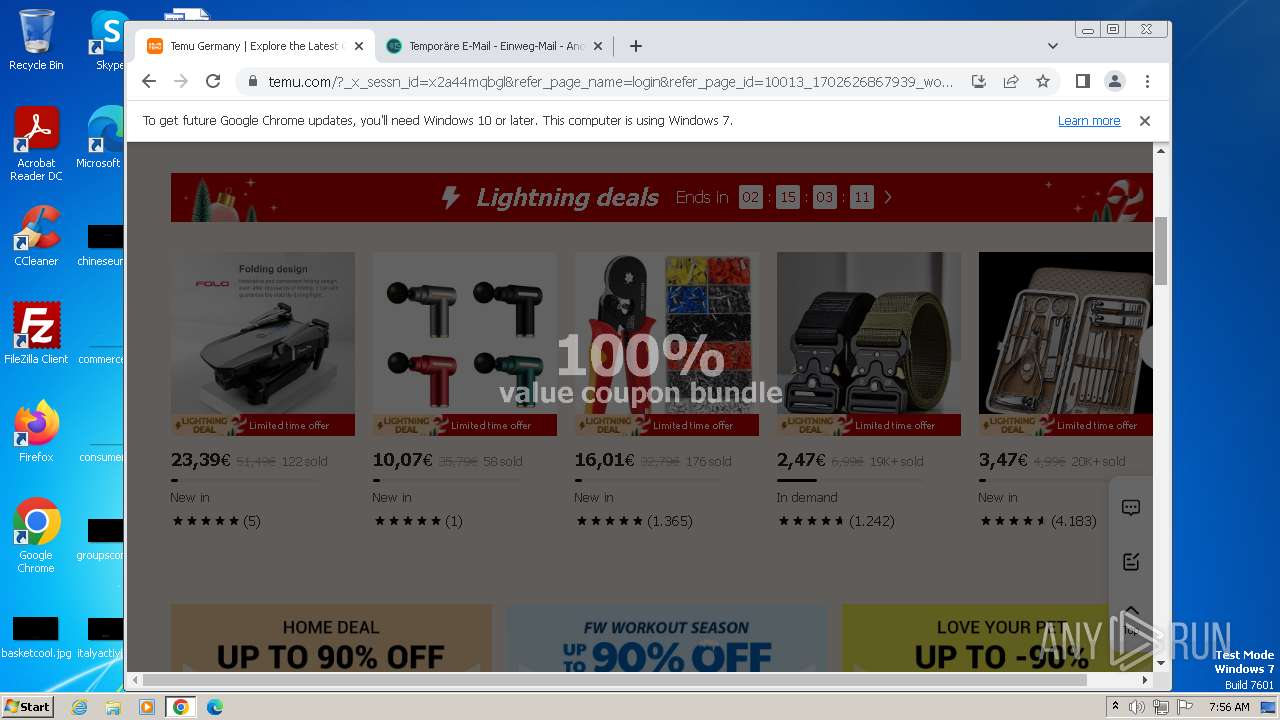Screen dimensions: 1280x720
Task: Click the 10,07€ price
Action: tap(403, 460)
